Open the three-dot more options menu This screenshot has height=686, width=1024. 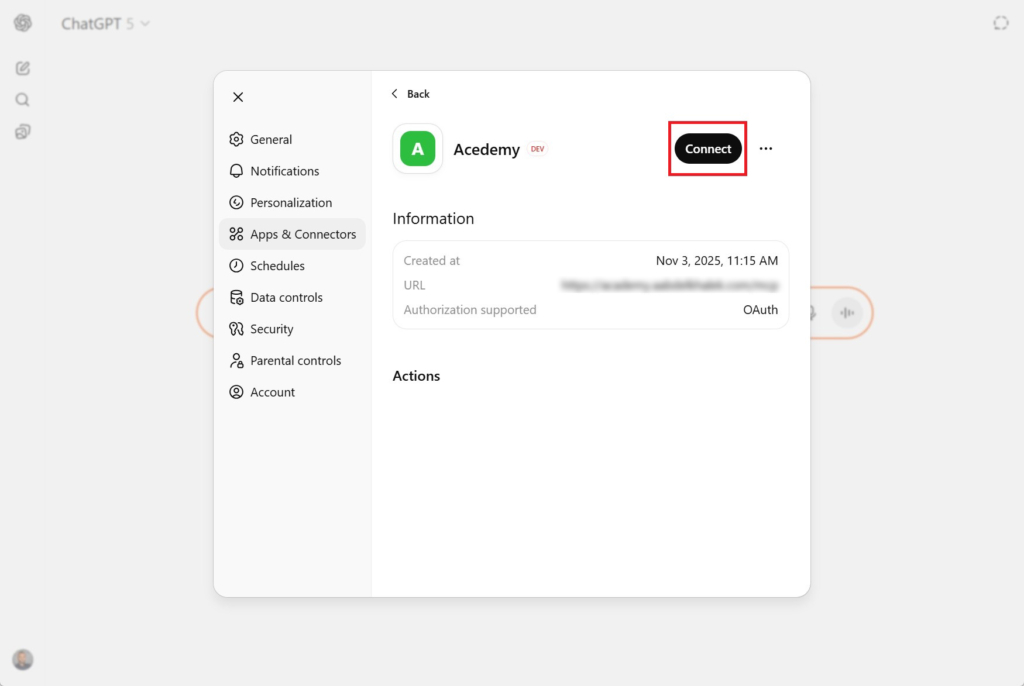click(766, 149)
